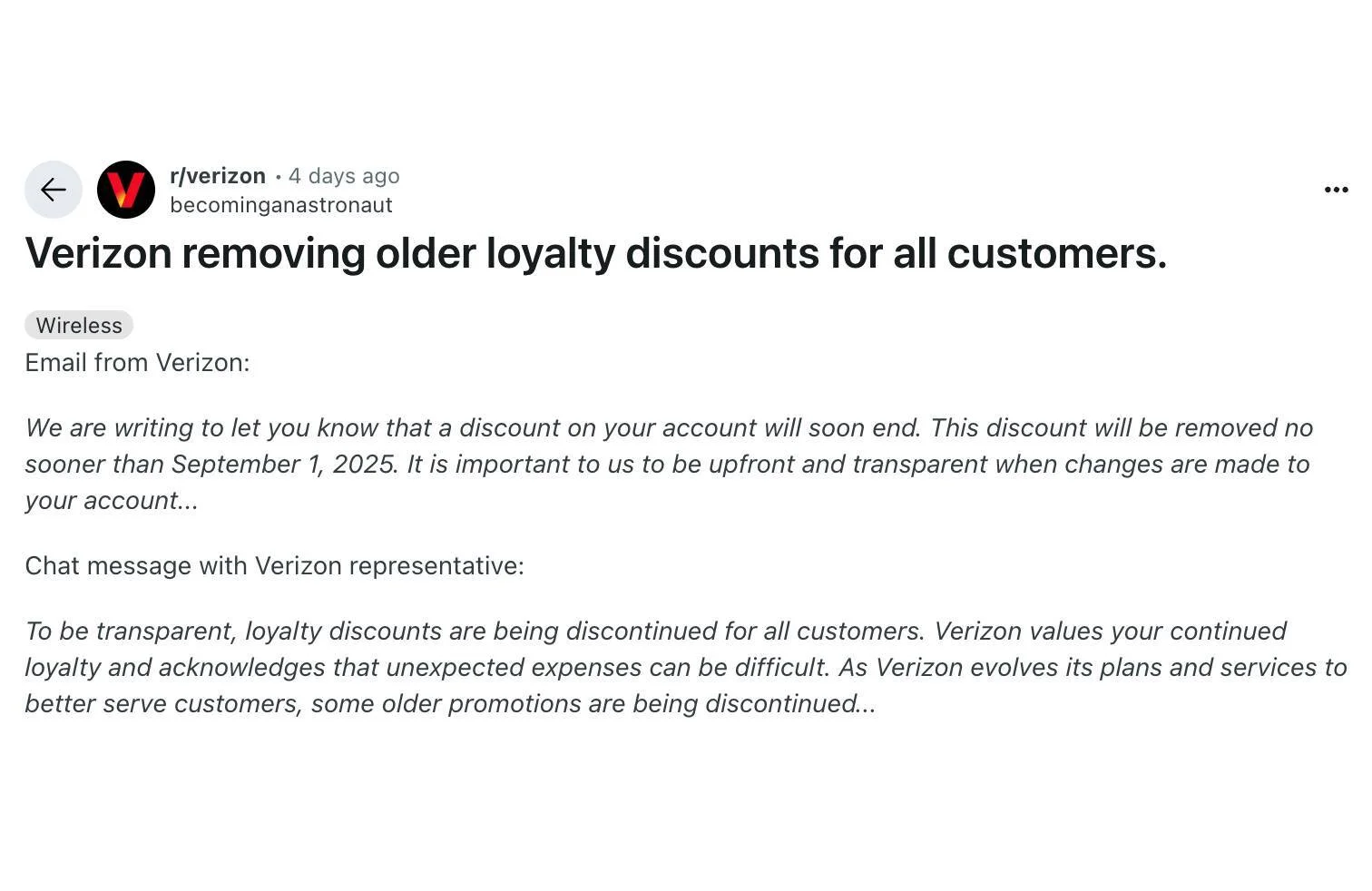The image size is (1372, 891).
Task: Open the three-dot post options menu
Action: [x=1336, y=190]
